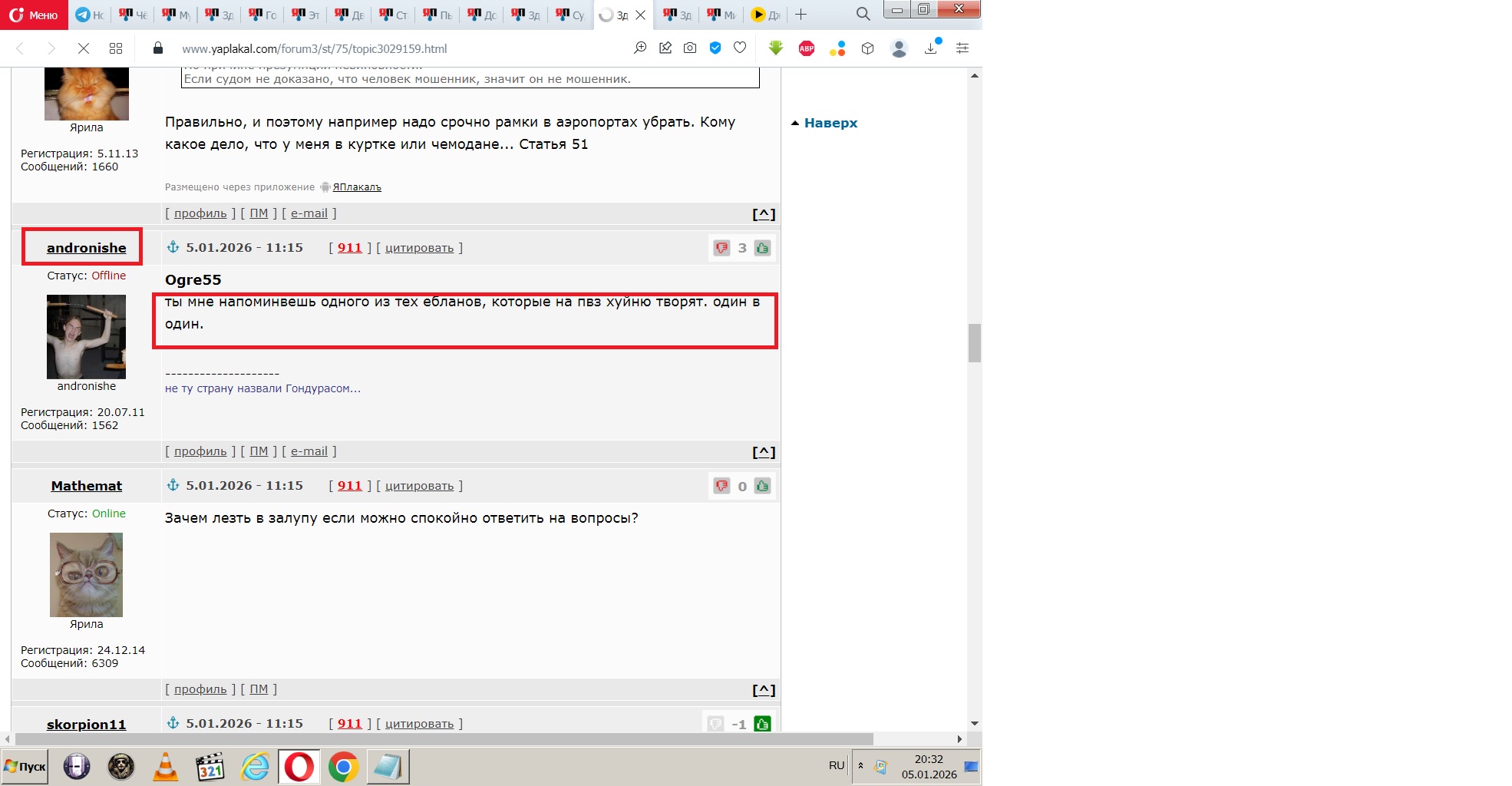Expand hidden system tray icons

click(x=860, y=766)
